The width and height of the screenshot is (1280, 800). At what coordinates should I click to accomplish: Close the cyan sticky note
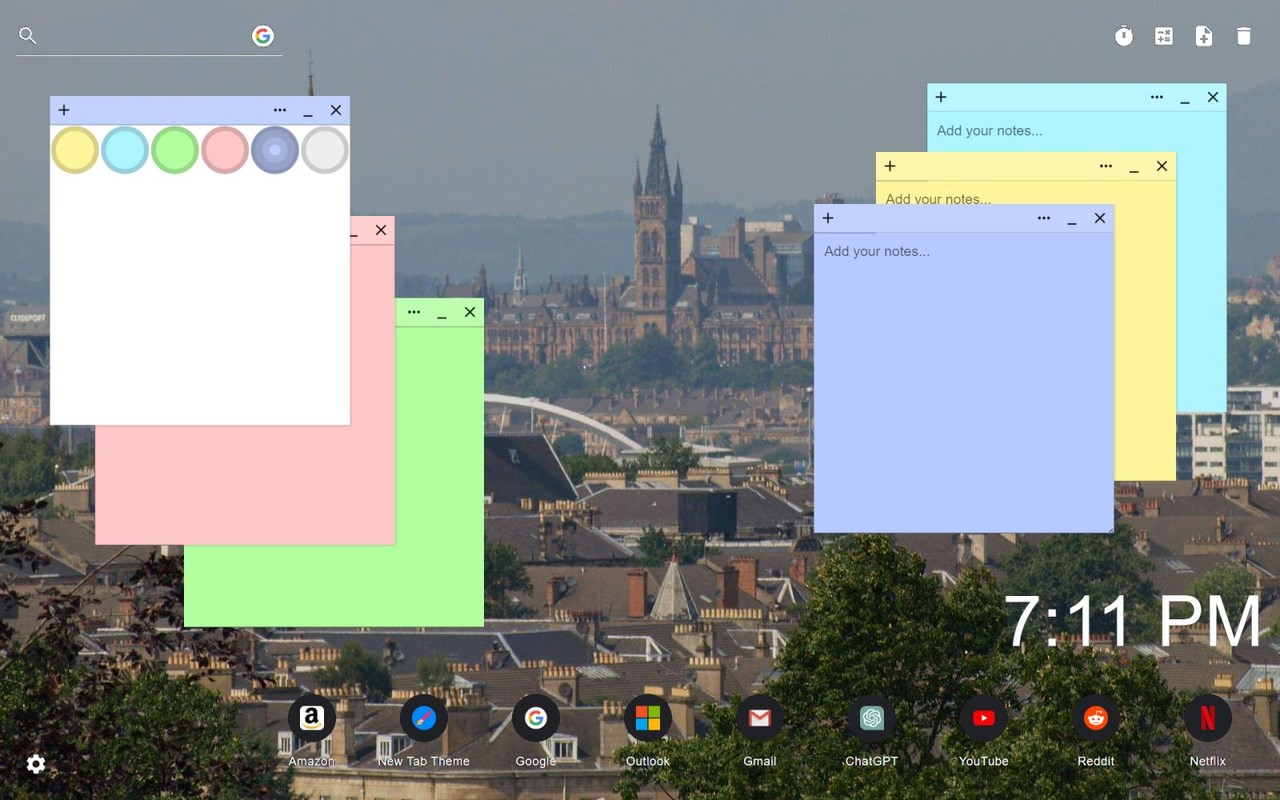tap(1213, 97)
